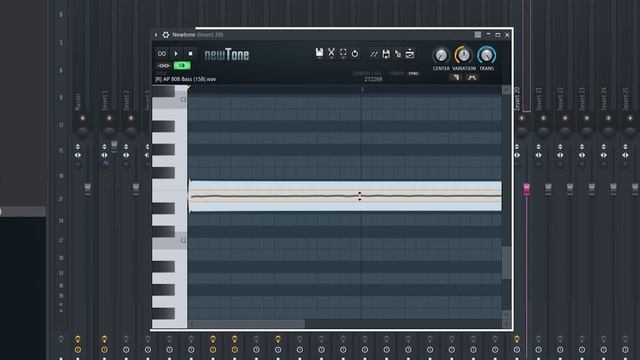This screenshot has width=640, height=360.
Task: Click left small button under VARIATION knob
Action: coord(455,77)
